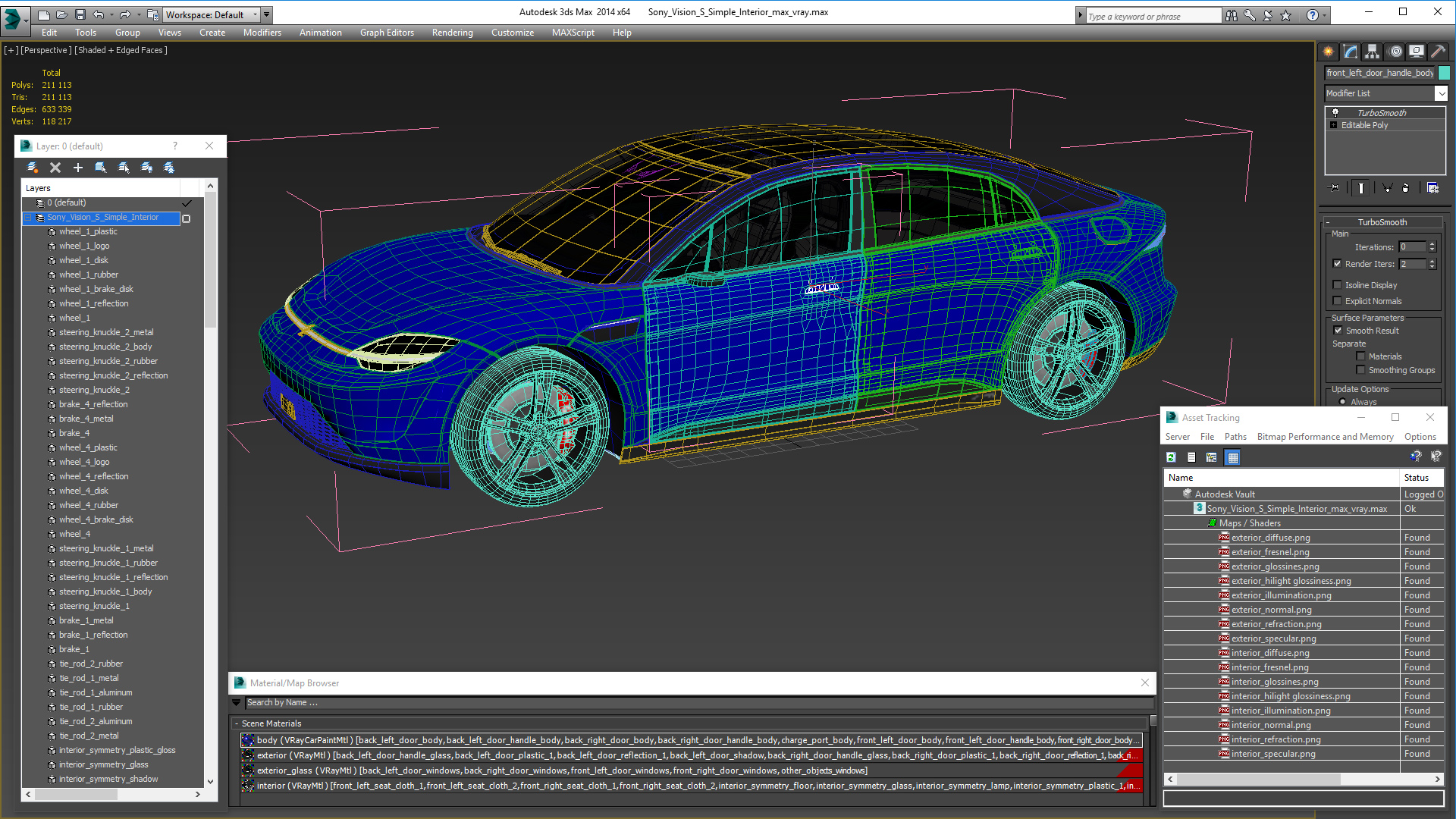Open the Edit menu
The width and height of the screenshot is (1456, 819).
click(49, 33)
